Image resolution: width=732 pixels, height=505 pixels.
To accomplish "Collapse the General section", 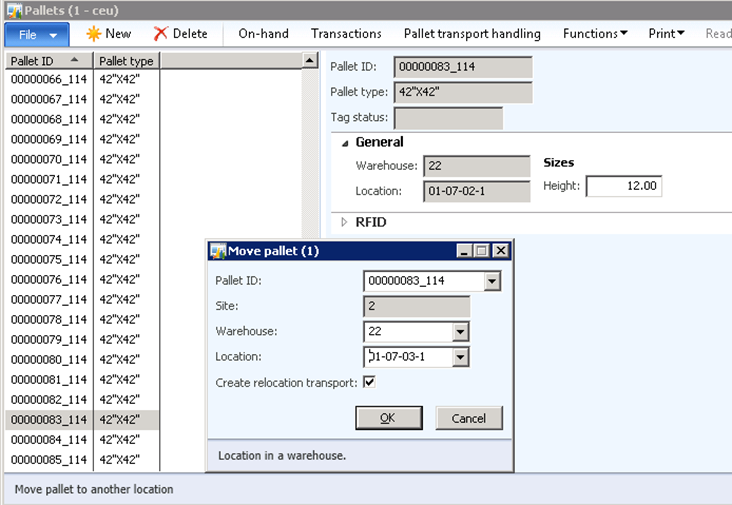I will pos(346,143).
